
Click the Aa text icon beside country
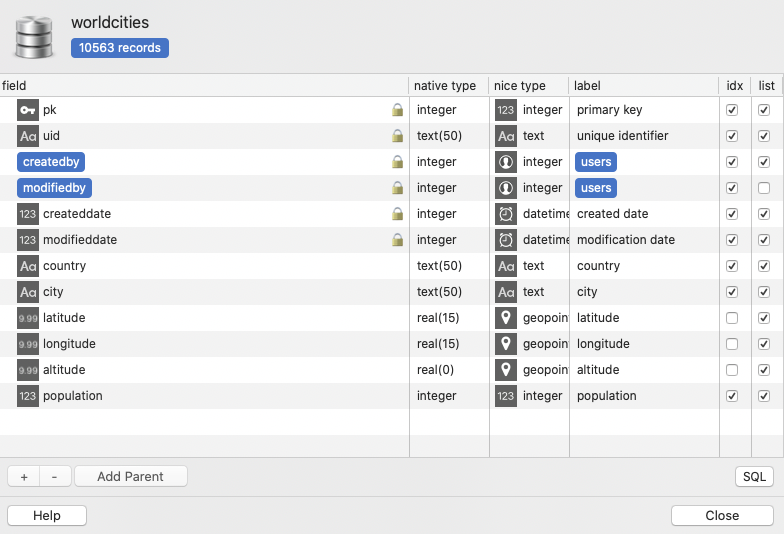pyautogui.click(x=28, y=266)
